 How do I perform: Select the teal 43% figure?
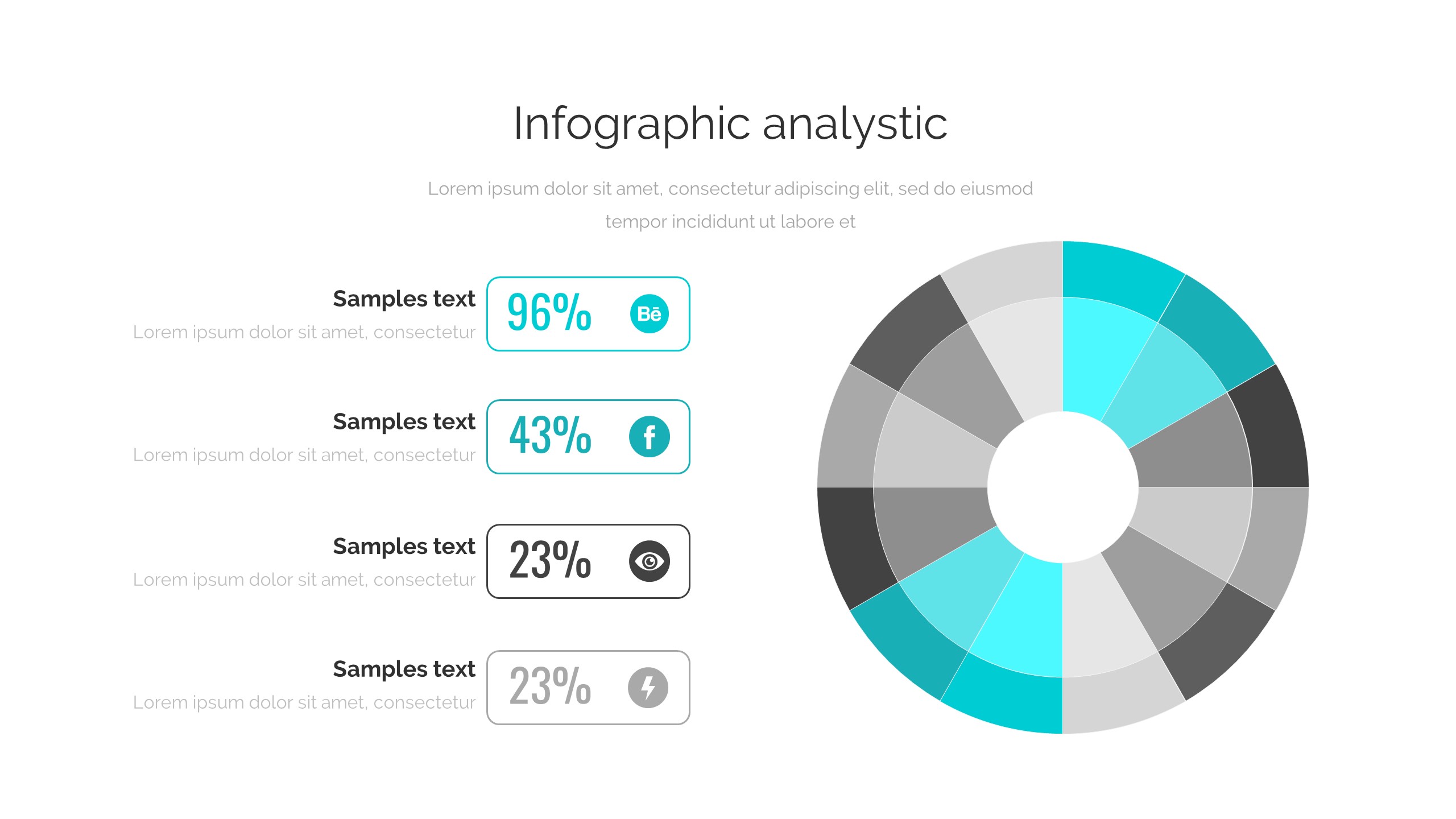click(550, 435)
